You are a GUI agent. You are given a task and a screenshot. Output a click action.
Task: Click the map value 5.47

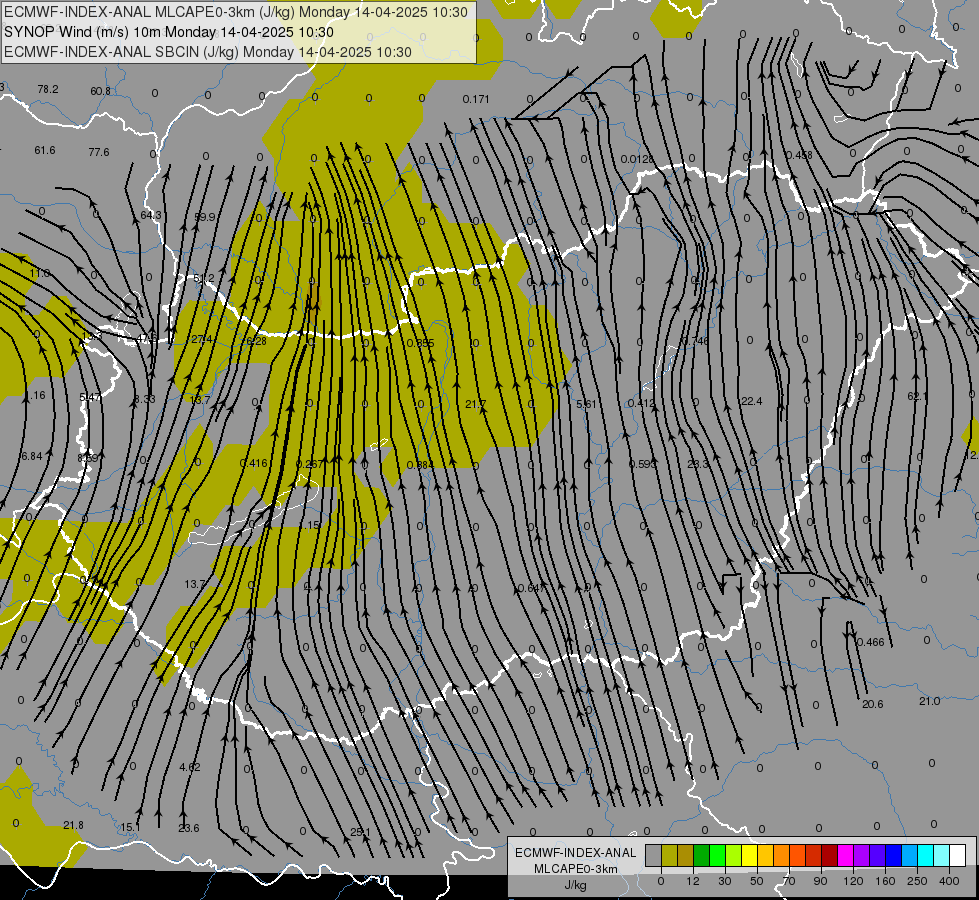90,397
